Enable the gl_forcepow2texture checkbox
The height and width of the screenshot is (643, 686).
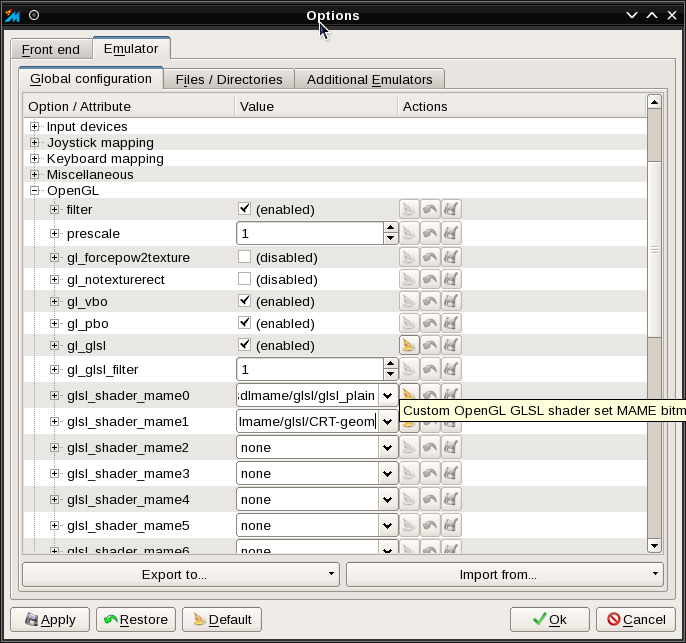click(x=244, y=257)
